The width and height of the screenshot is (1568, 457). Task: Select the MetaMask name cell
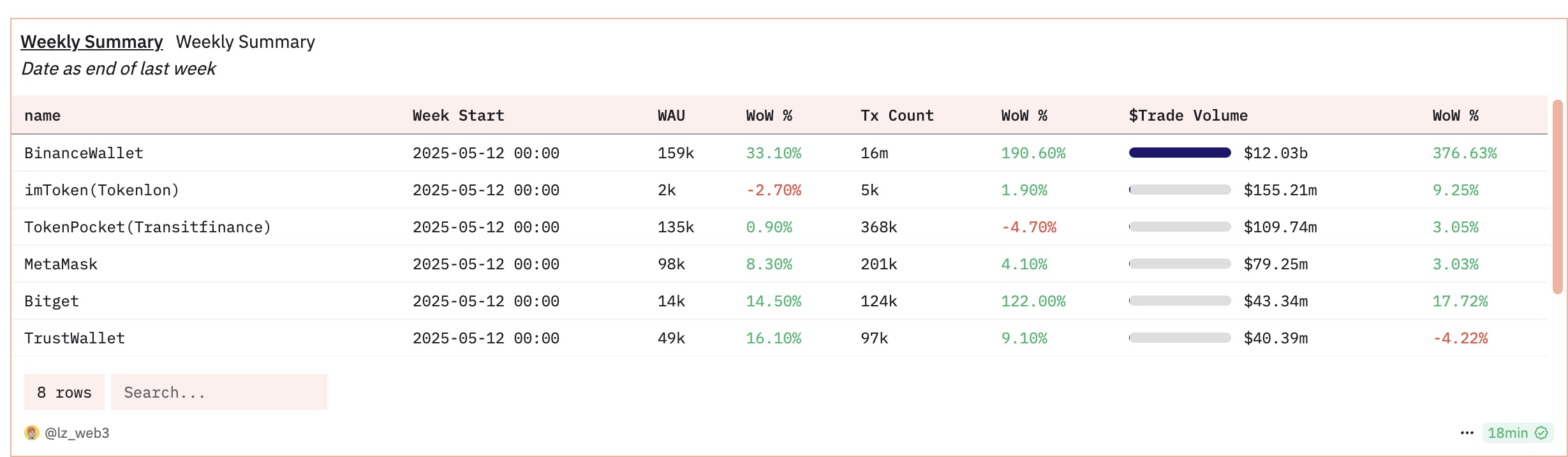[61, 264]
